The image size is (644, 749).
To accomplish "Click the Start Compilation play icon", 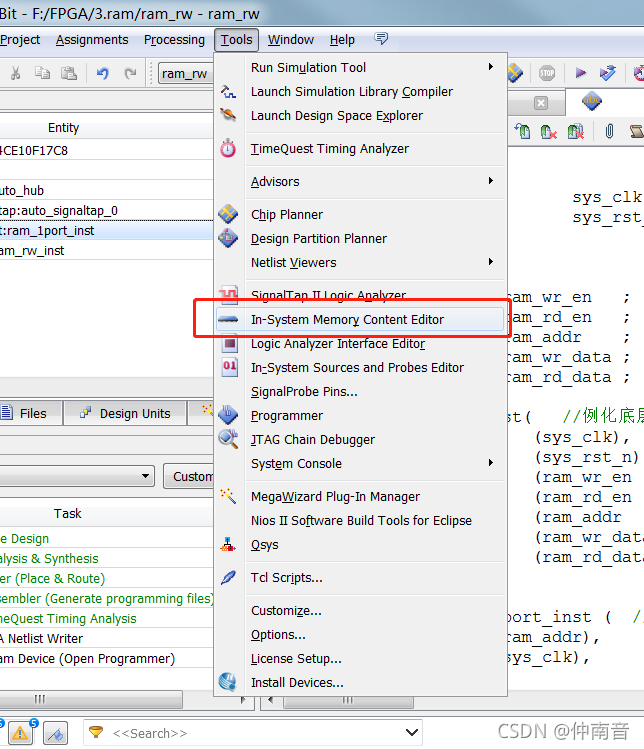I will click(x=580, y=73).
